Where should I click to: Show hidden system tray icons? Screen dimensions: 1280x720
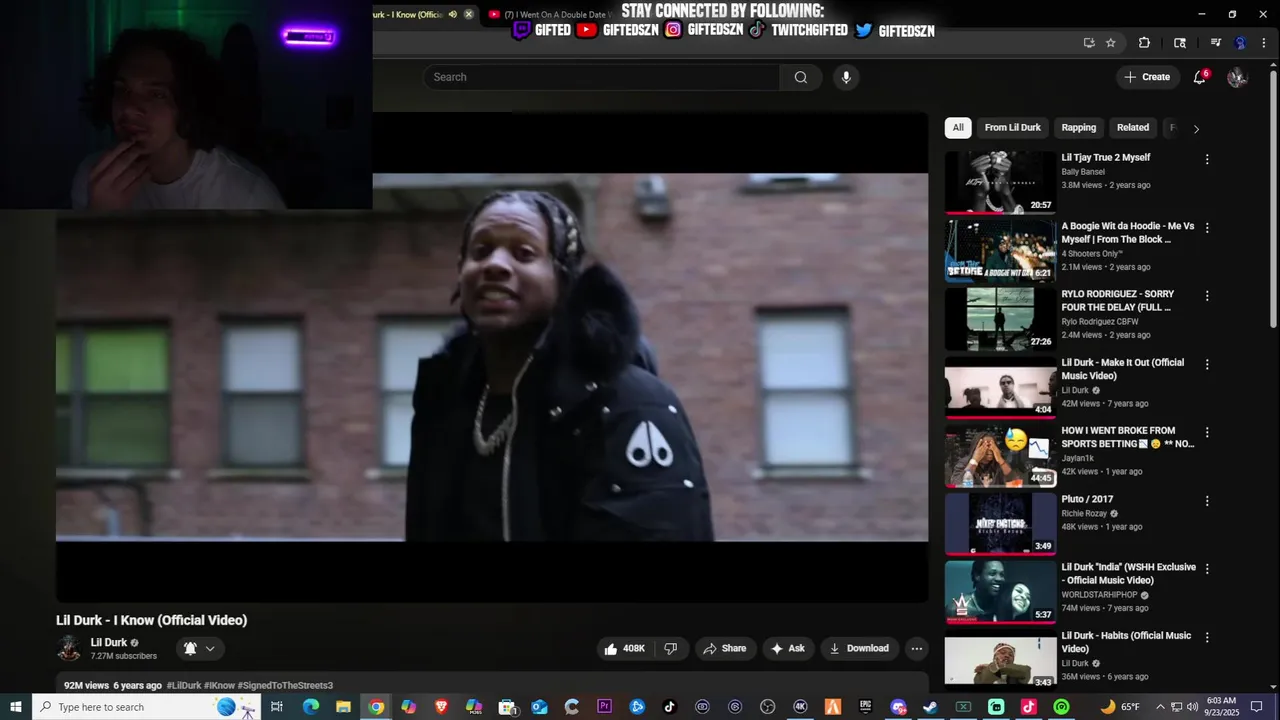[1160, 707]
